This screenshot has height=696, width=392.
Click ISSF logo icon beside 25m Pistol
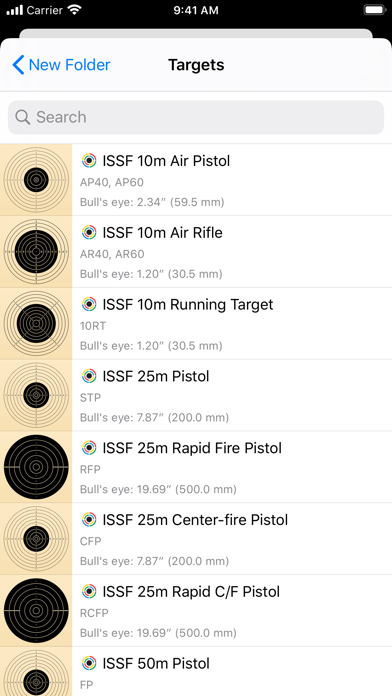[x=89, y=376]
